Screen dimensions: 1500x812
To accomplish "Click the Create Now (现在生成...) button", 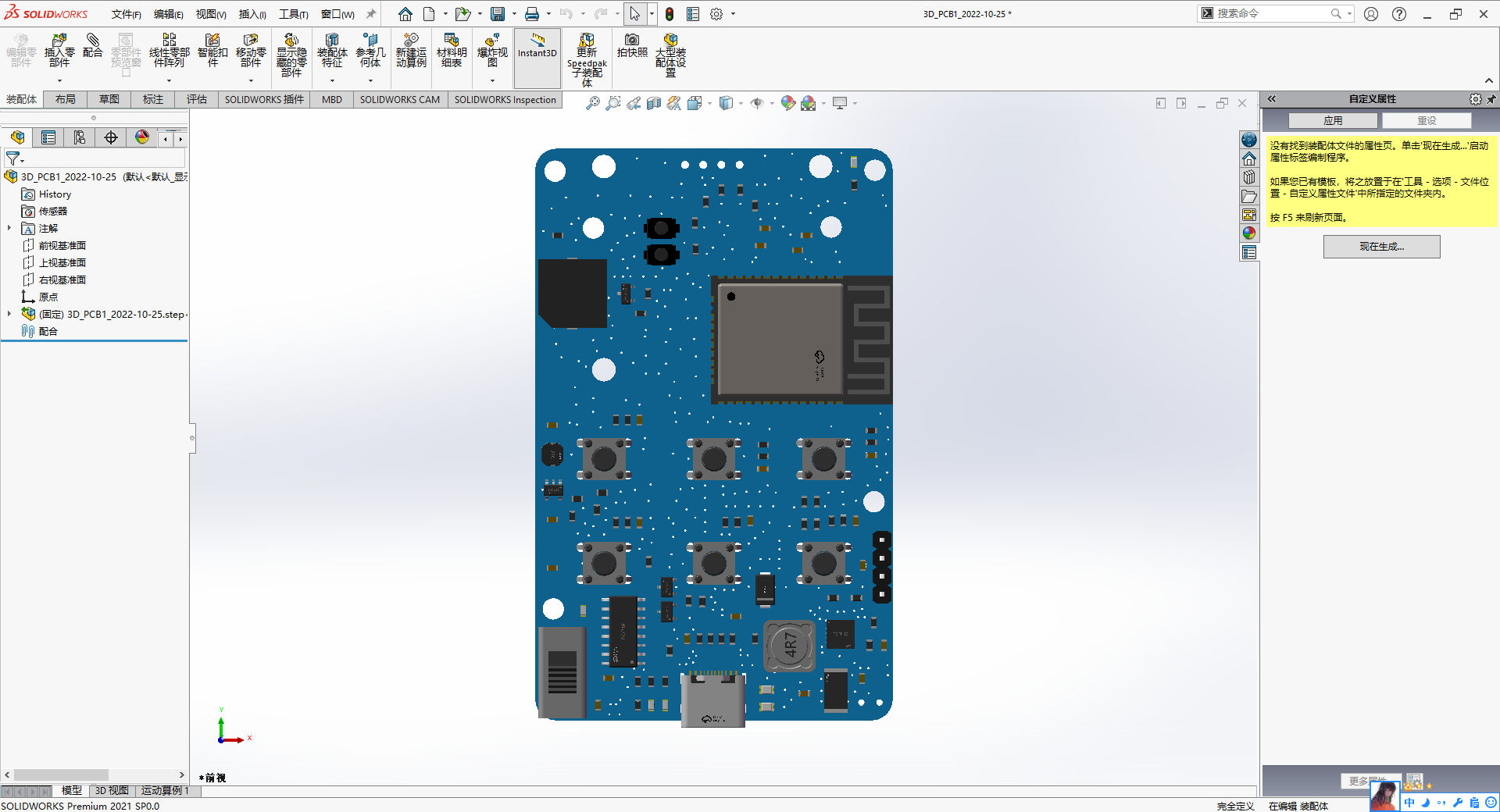I will [x=1381, y=247].
